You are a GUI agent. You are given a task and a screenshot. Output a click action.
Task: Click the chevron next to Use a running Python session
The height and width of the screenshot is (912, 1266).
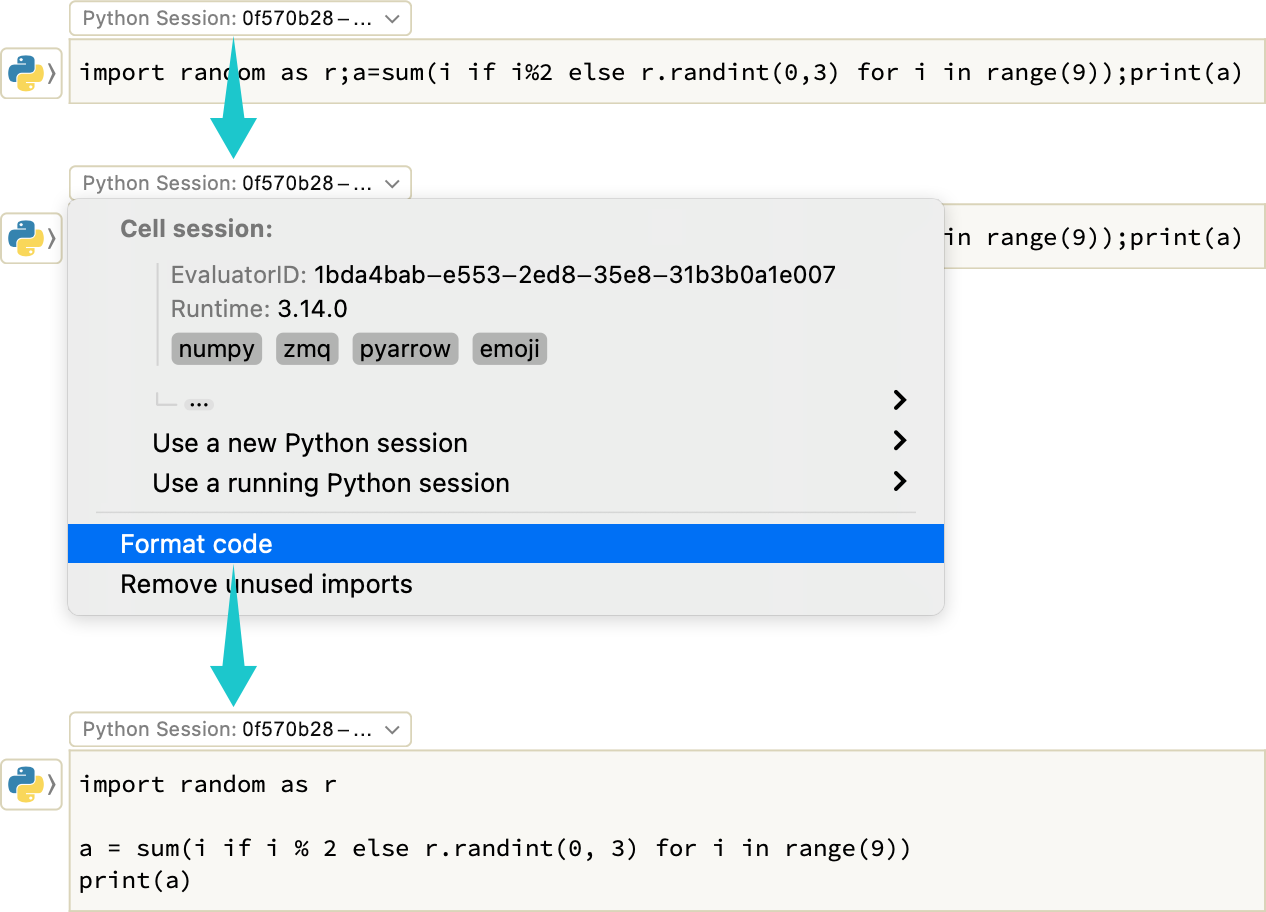coord(899,482)
